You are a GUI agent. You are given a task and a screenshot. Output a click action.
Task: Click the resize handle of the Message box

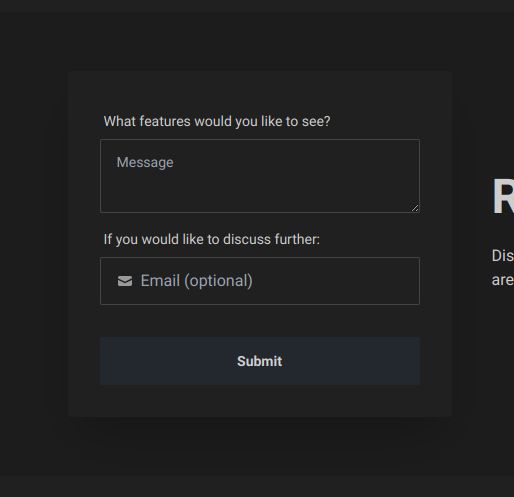click(415, 208)
